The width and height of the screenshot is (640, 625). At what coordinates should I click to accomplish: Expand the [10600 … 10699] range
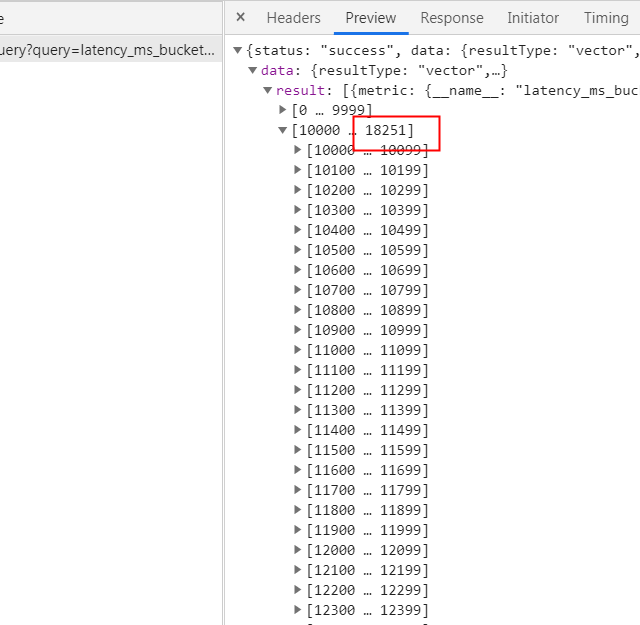(298, 270)
